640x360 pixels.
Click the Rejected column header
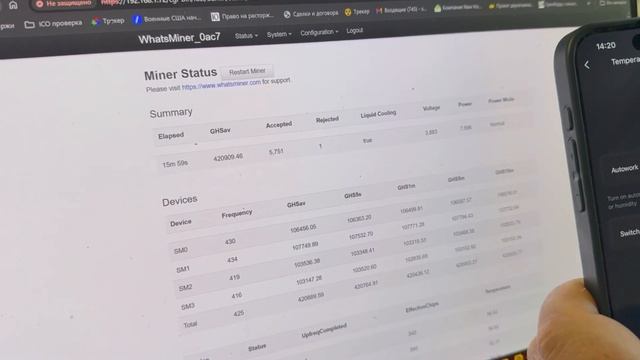tap(327, 120)
